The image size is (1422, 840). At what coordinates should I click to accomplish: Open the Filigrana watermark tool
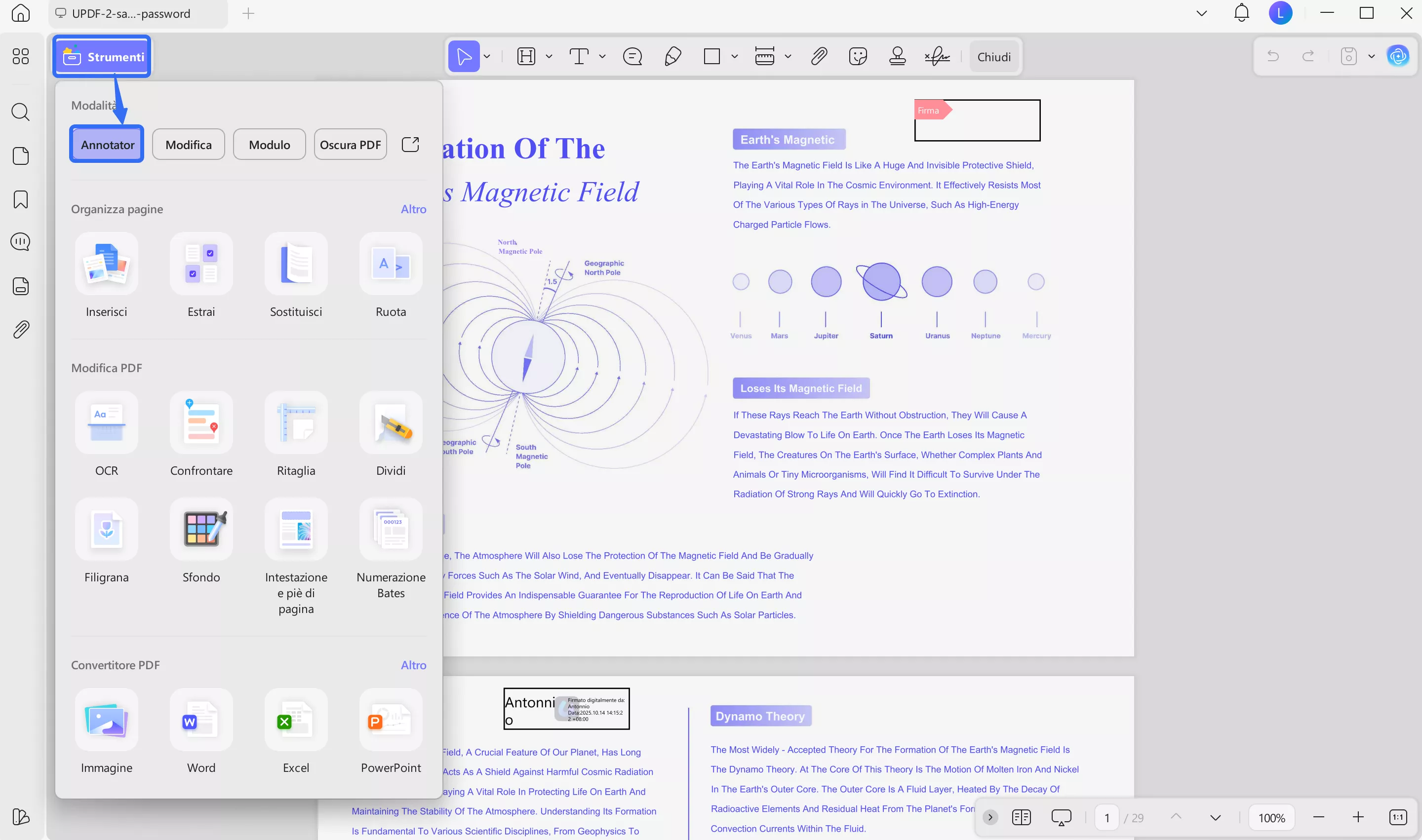[107, 529]
